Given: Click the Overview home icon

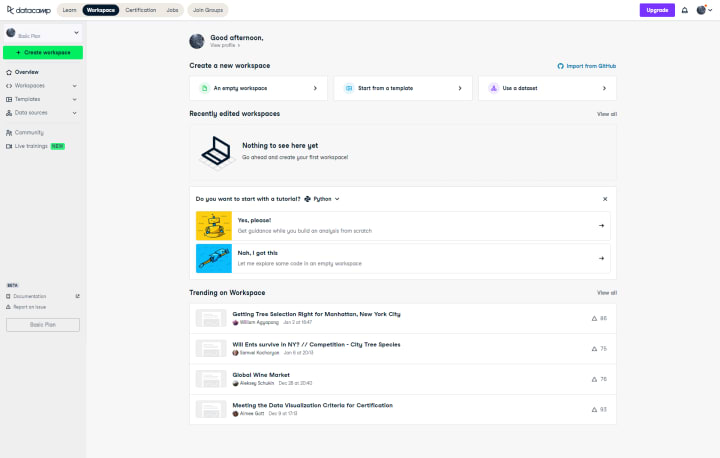Looking at the screenshot, I should (9, 72).
